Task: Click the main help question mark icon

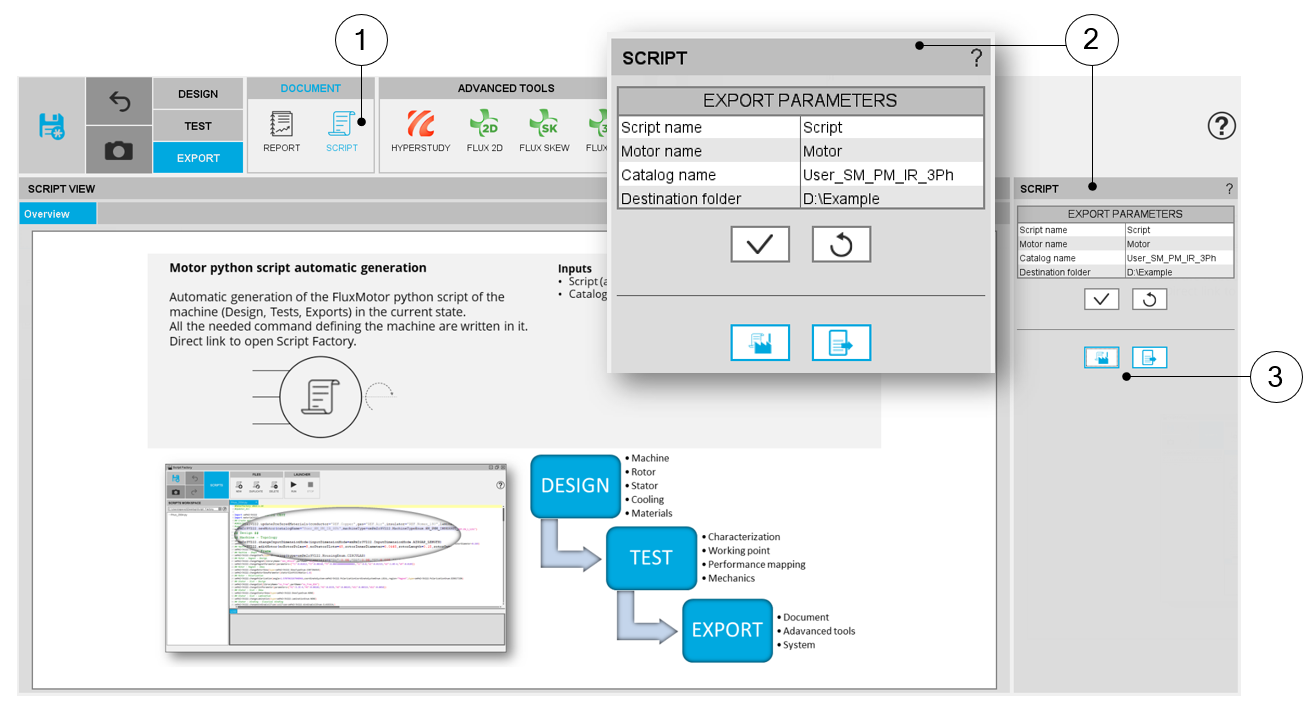Action: pos(1221,126)
